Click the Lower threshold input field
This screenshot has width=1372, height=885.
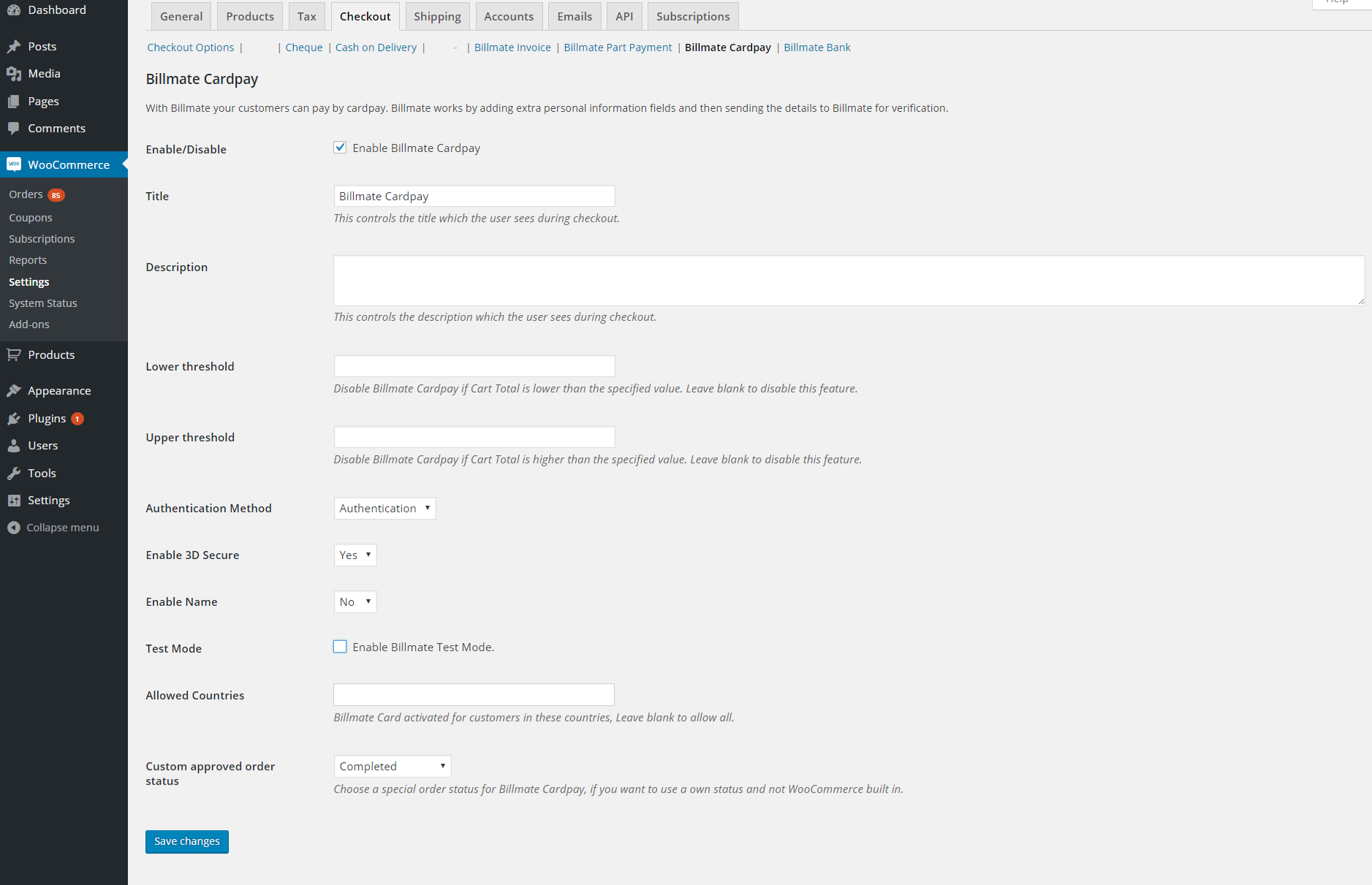474,366
